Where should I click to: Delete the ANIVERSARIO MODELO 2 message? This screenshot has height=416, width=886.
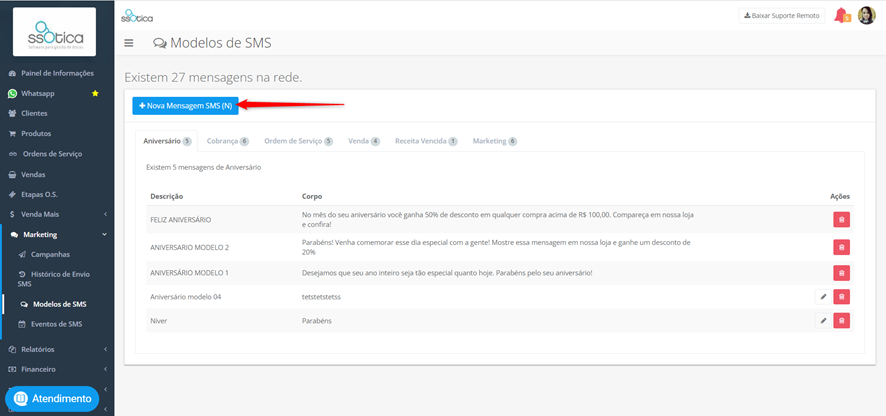[841, 247]
